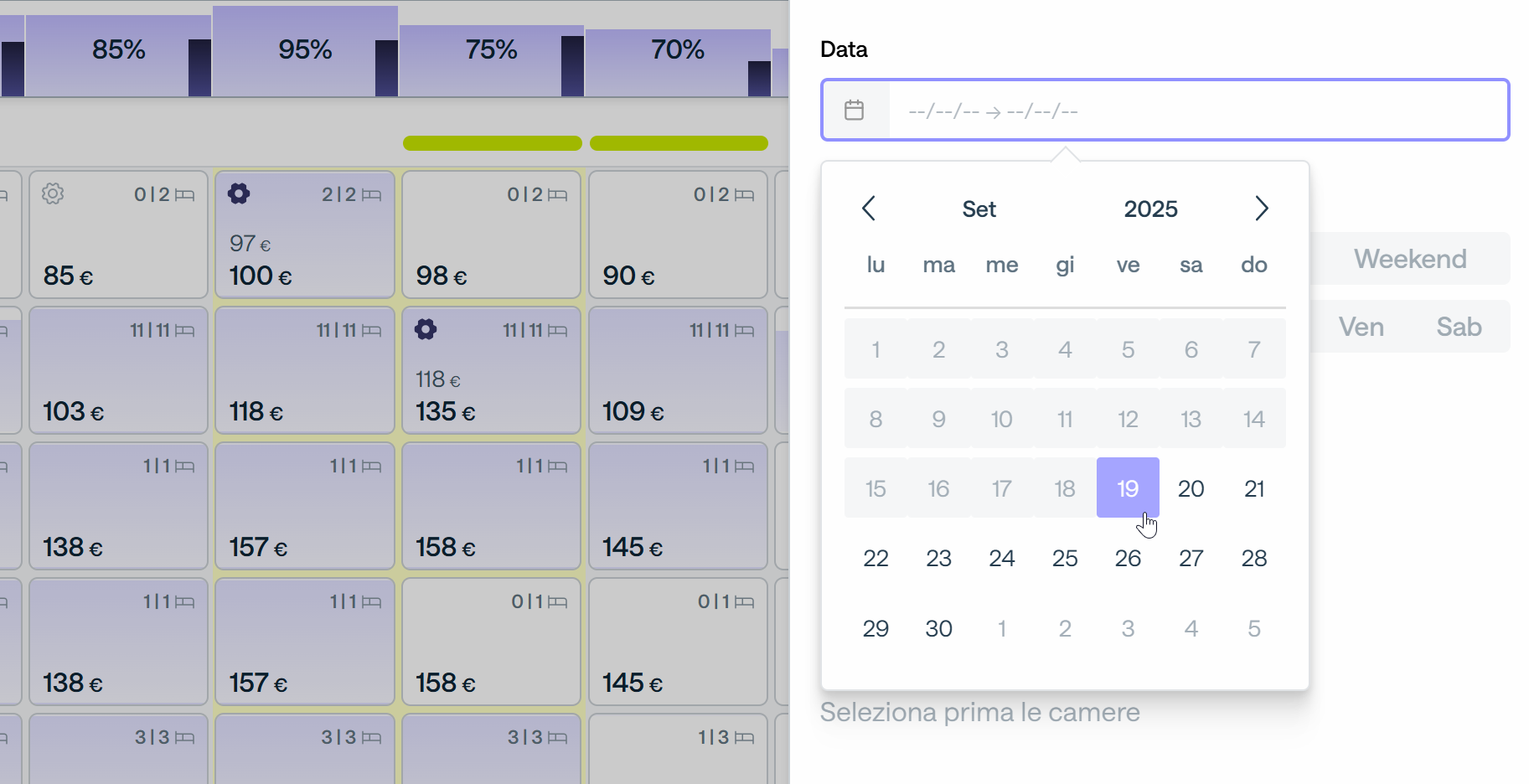Open the 2025 year selector

(x=1150, y=209)
